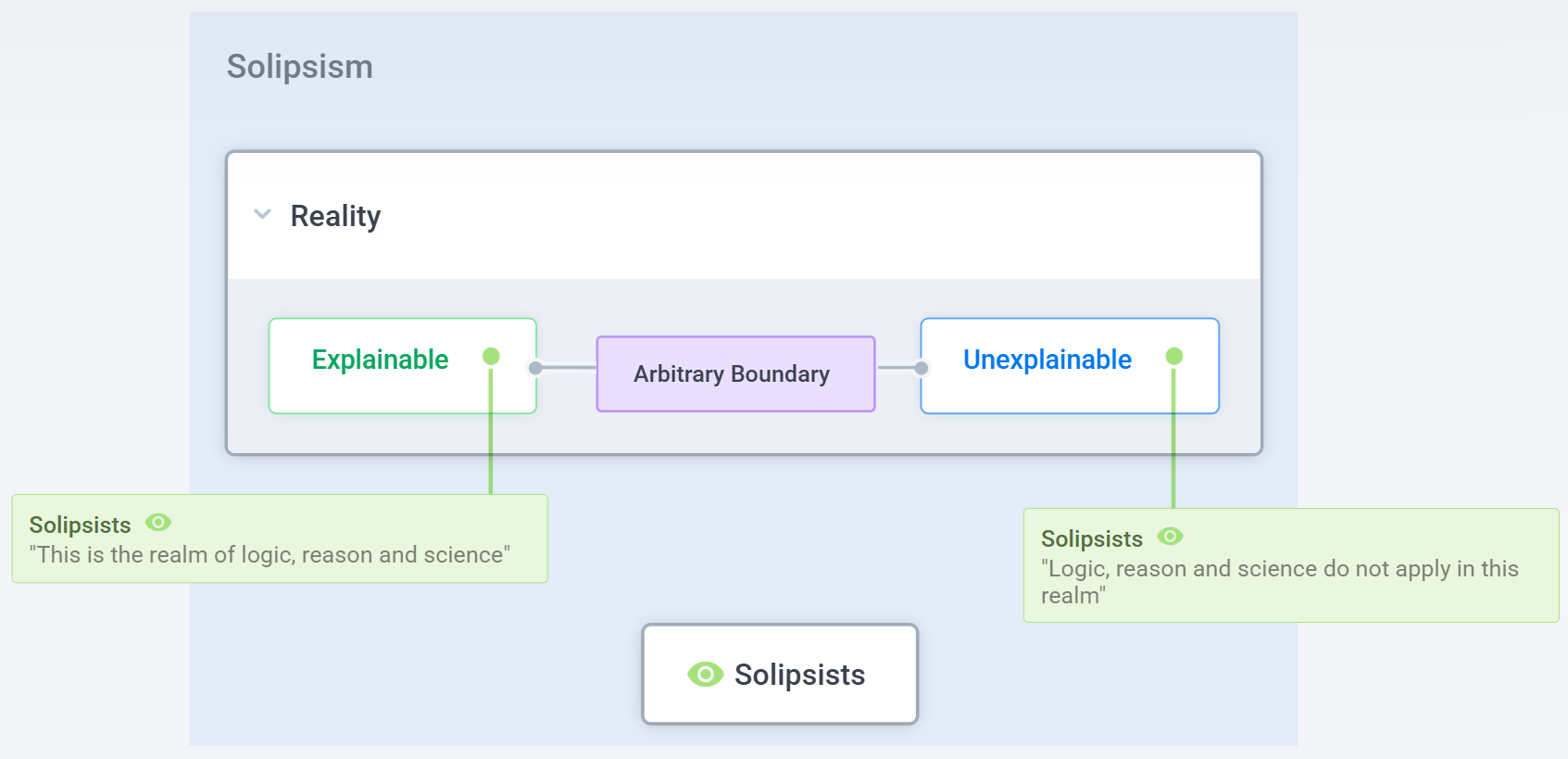The width and height of the screenshot is (1568, 759).
Task: Select the Solipsists label in bottom box
Action: [x=799, y=675]
